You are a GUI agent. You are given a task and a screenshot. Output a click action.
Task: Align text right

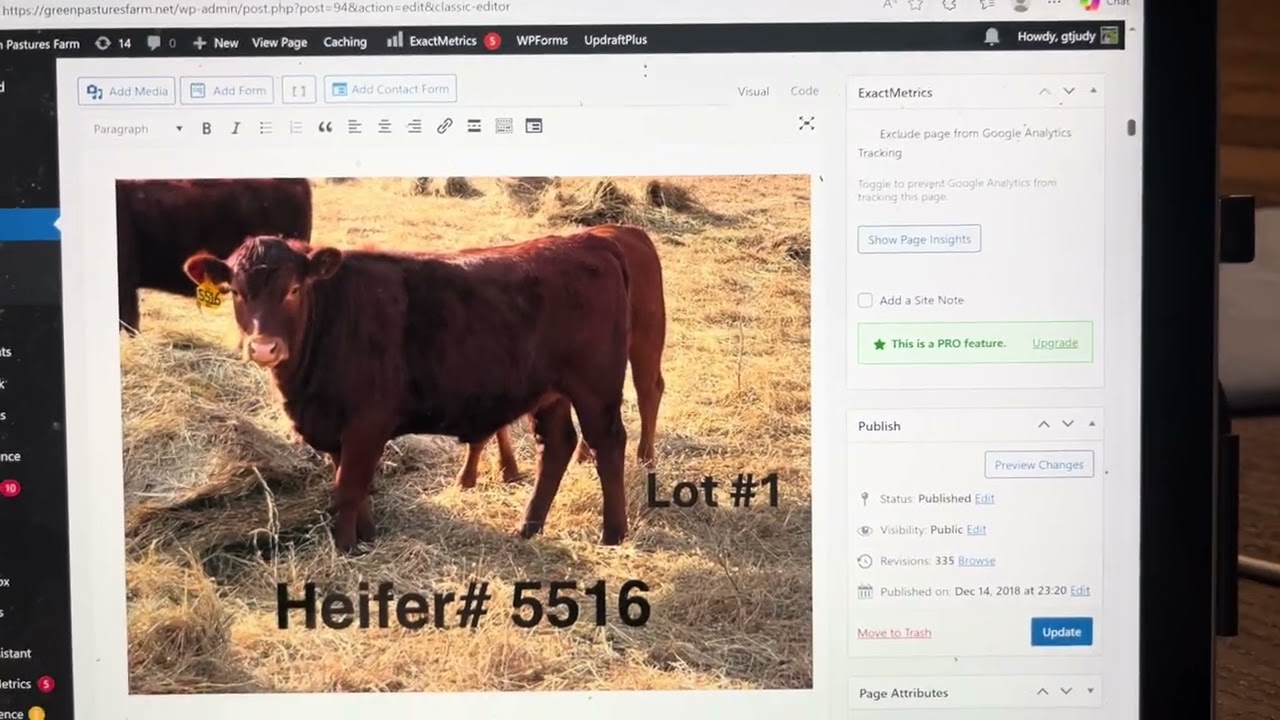[x=414, y=126]
